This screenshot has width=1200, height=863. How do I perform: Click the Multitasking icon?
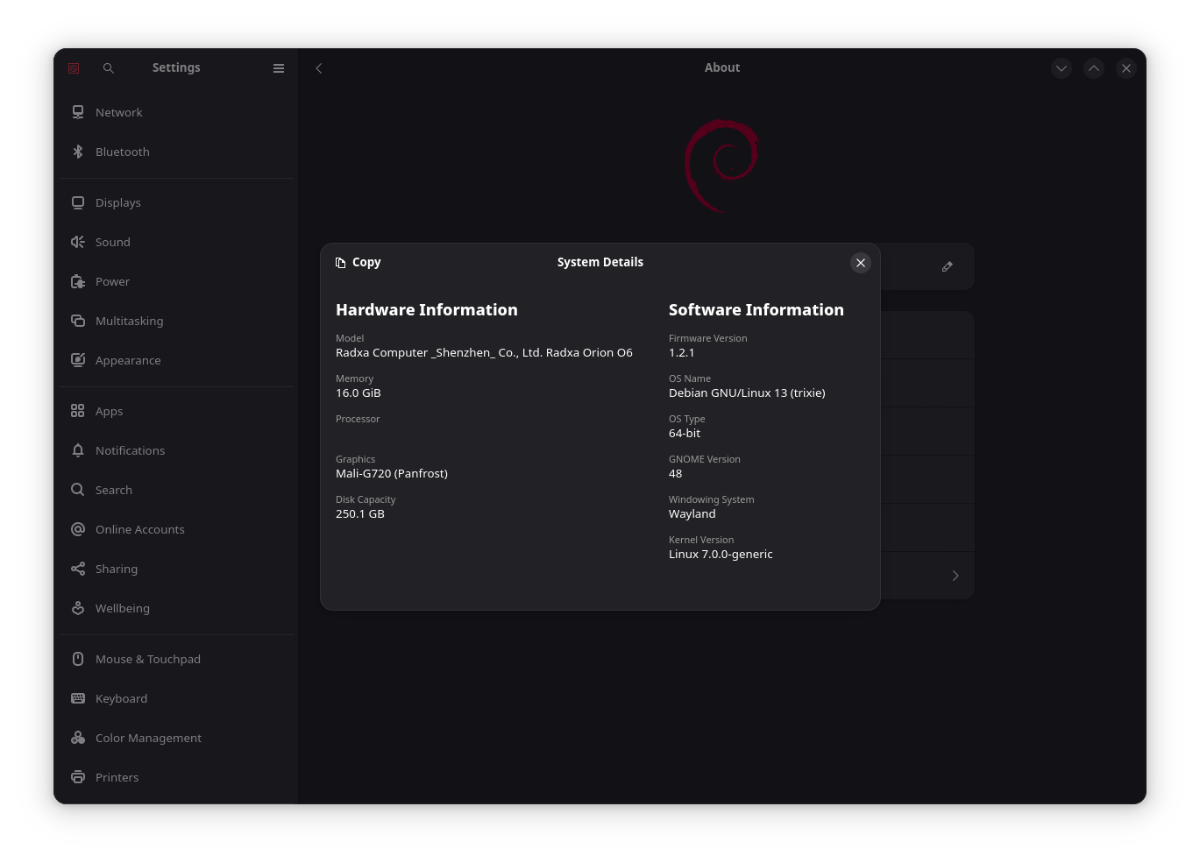point(78,321)
